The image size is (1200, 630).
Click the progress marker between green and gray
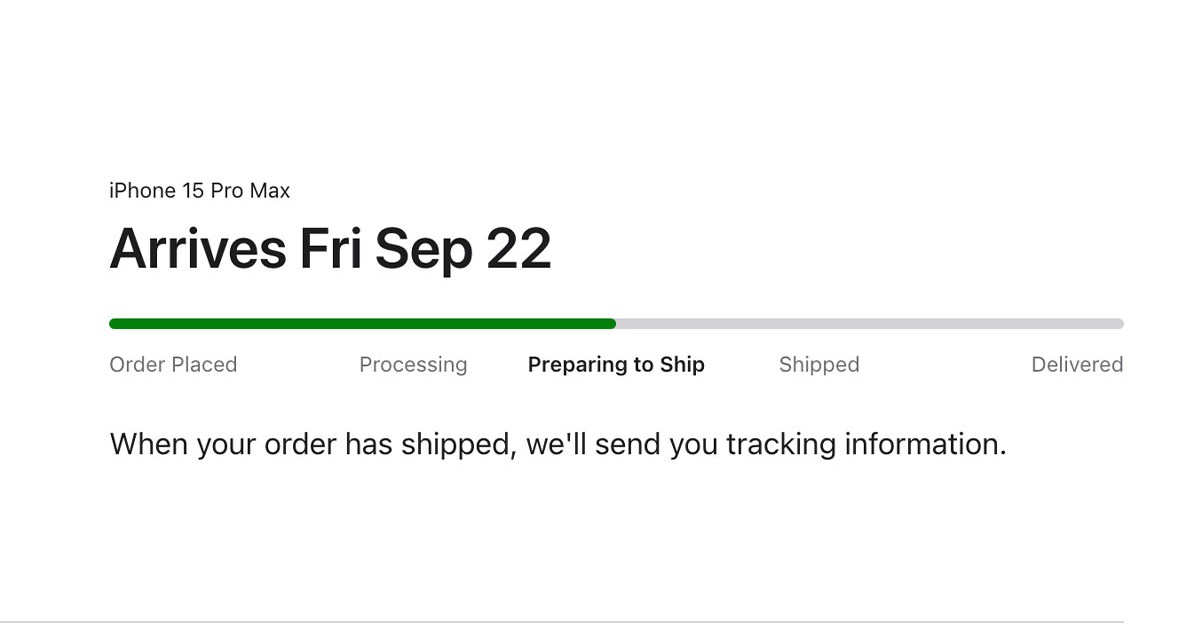616,322
